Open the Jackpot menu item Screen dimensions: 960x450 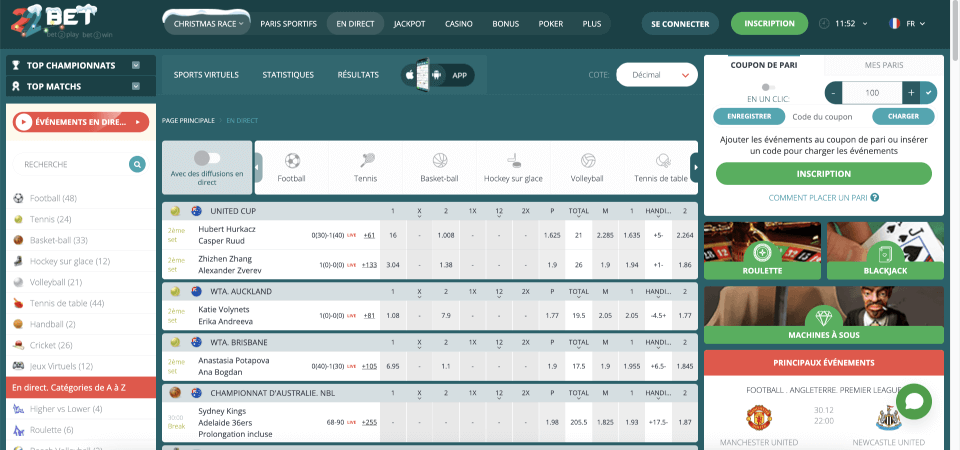pyautogui.click(x=410, y=24)
